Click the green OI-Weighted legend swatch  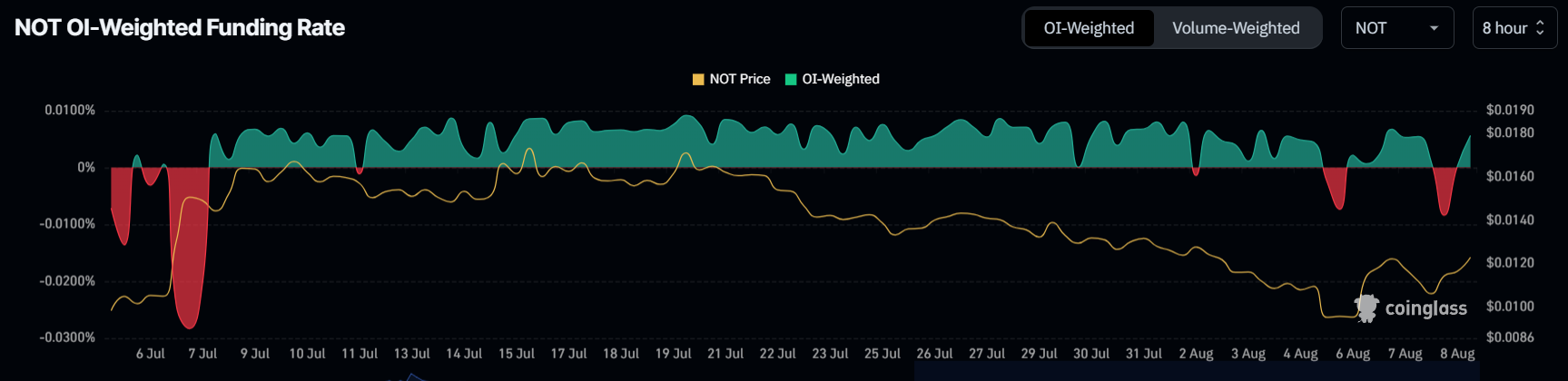pyautogui.click(x=790, y=79)
